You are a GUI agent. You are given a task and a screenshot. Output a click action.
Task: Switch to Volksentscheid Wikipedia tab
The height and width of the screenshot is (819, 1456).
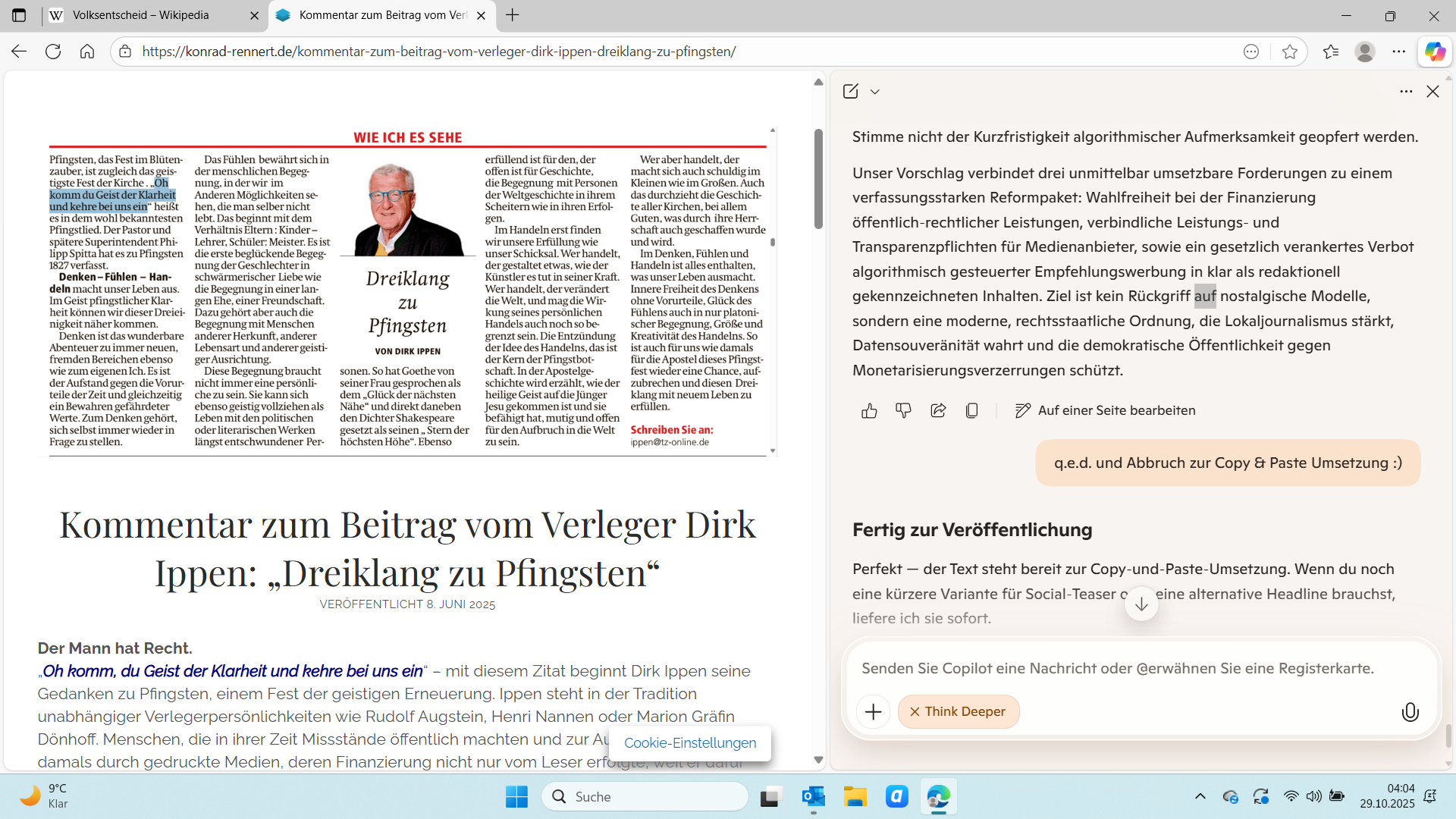click(x=141, y=15)
